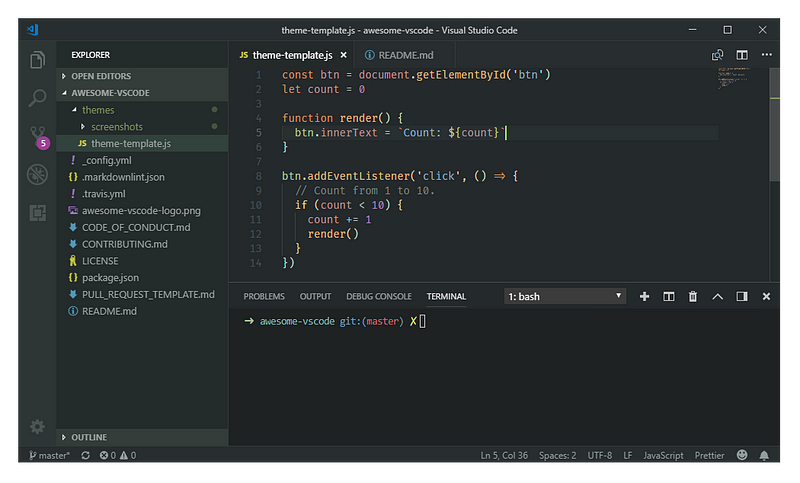Open README.md in the explorer tree
800x483 pixels.
pyautogui.click(x=142, y=311)
